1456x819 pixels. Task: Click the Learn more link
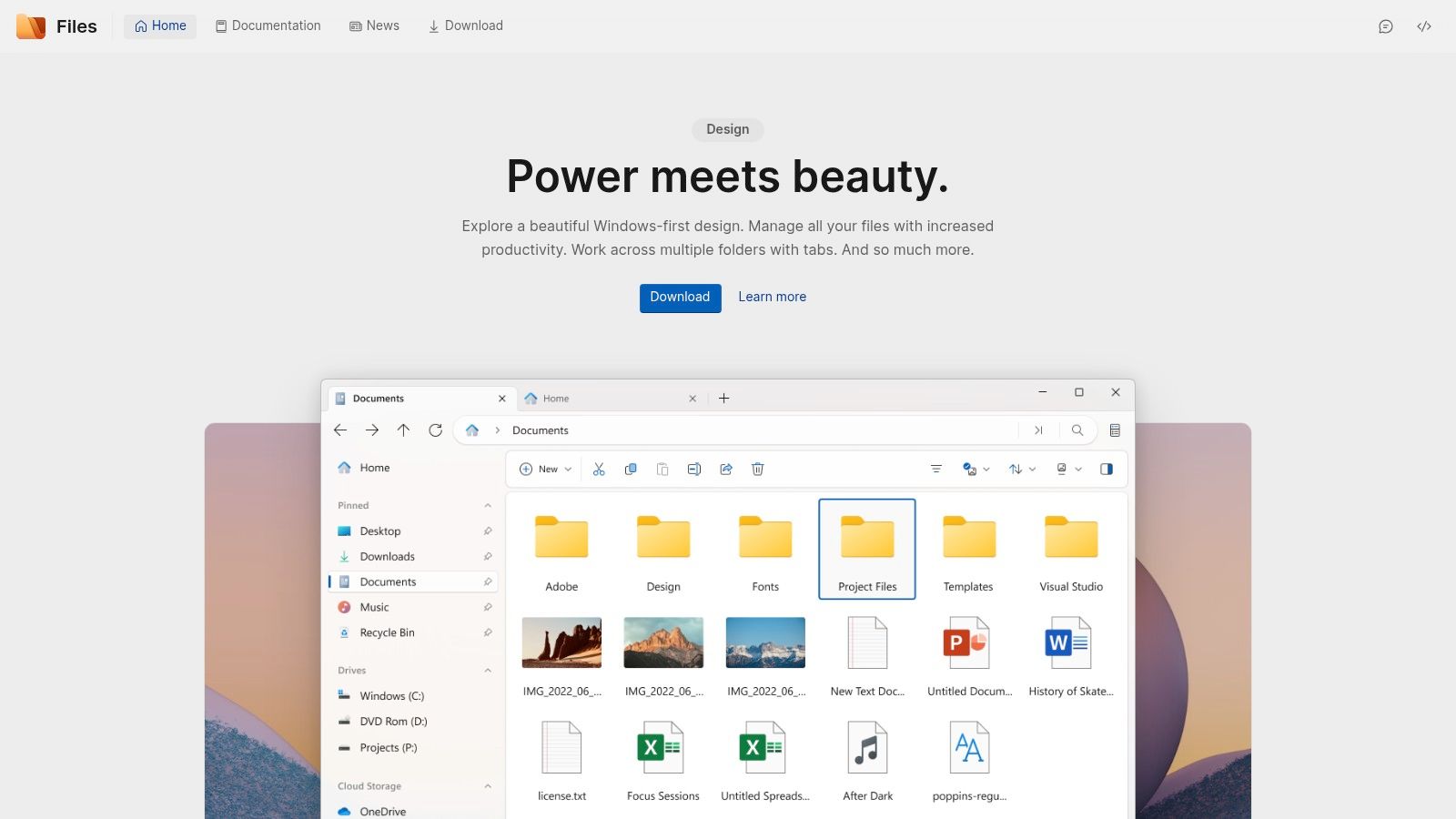(x=772, y=297)
